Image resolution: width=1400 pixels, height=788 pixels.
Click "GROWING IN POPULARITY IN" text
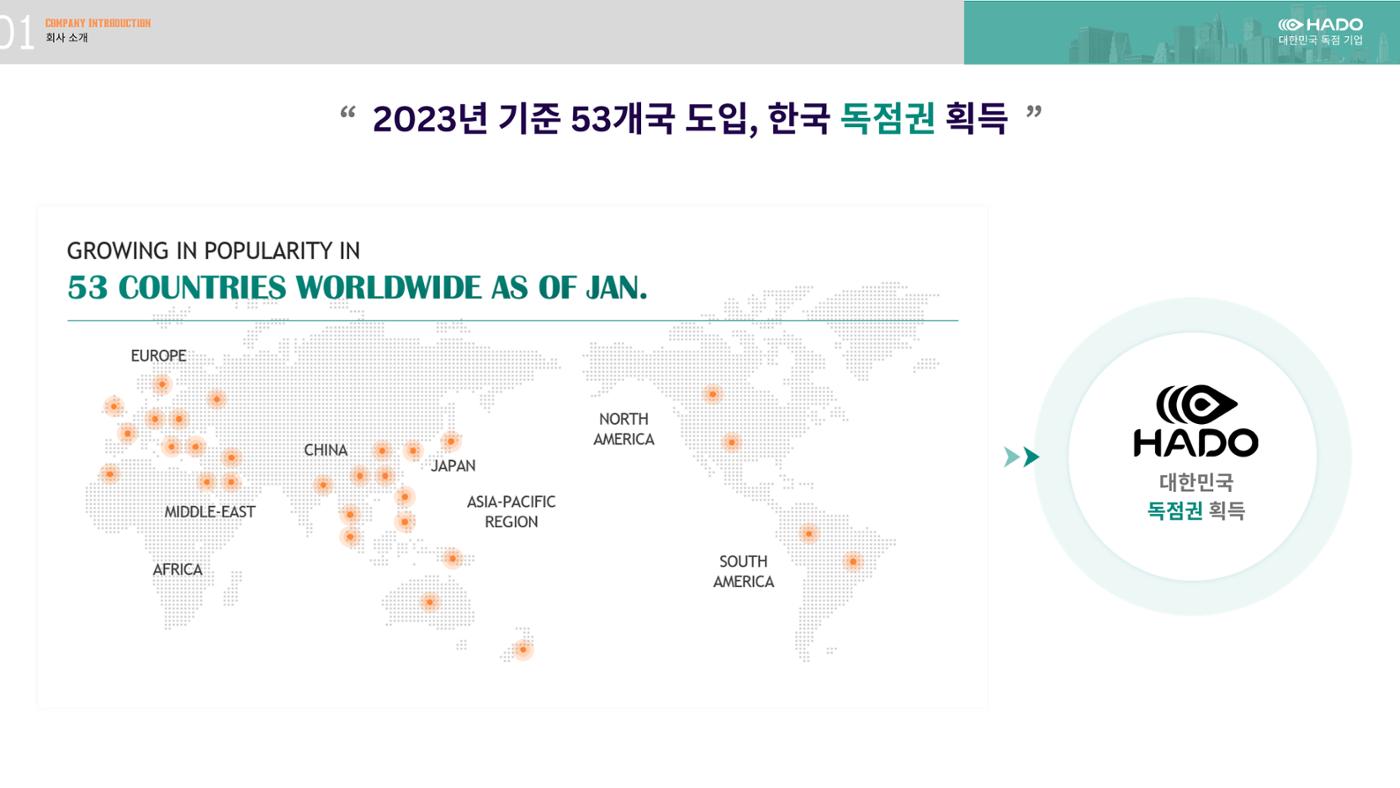[x=213, y=250]
